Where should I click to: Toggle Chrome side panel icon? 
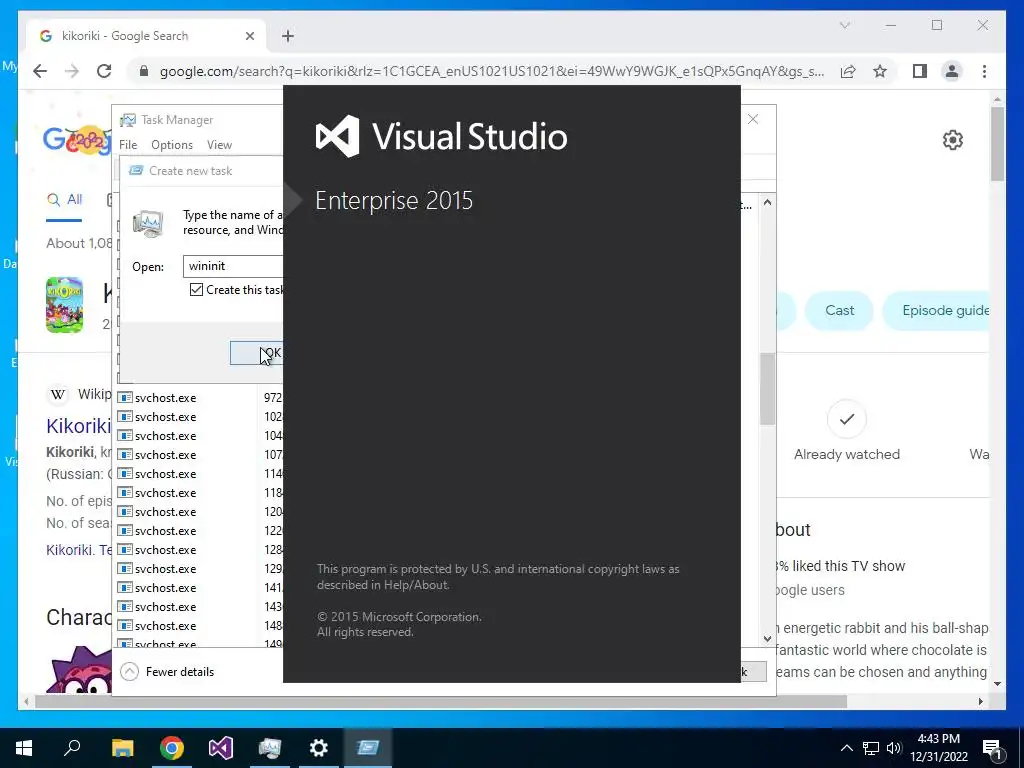[920, 71]
